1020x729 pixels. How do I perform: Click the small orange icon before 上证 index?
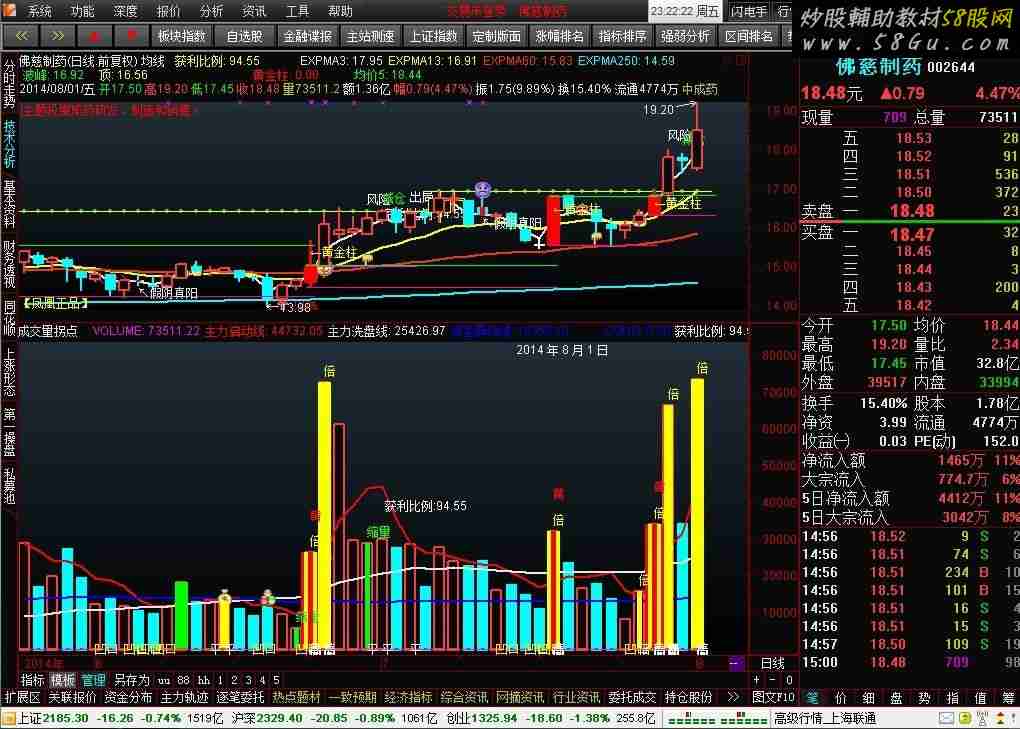(x=8, y=719)
